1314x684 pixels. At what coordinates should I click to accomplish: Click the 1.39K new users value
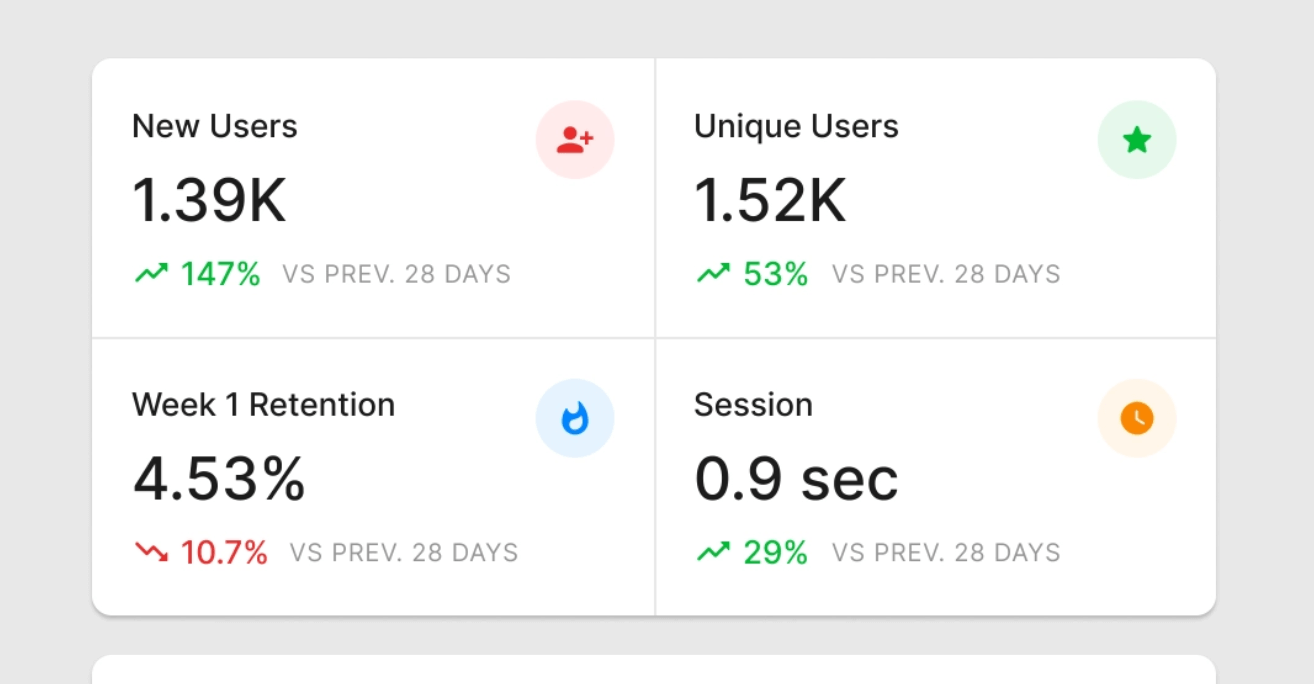pyautogui.click(x=209, y=201)
